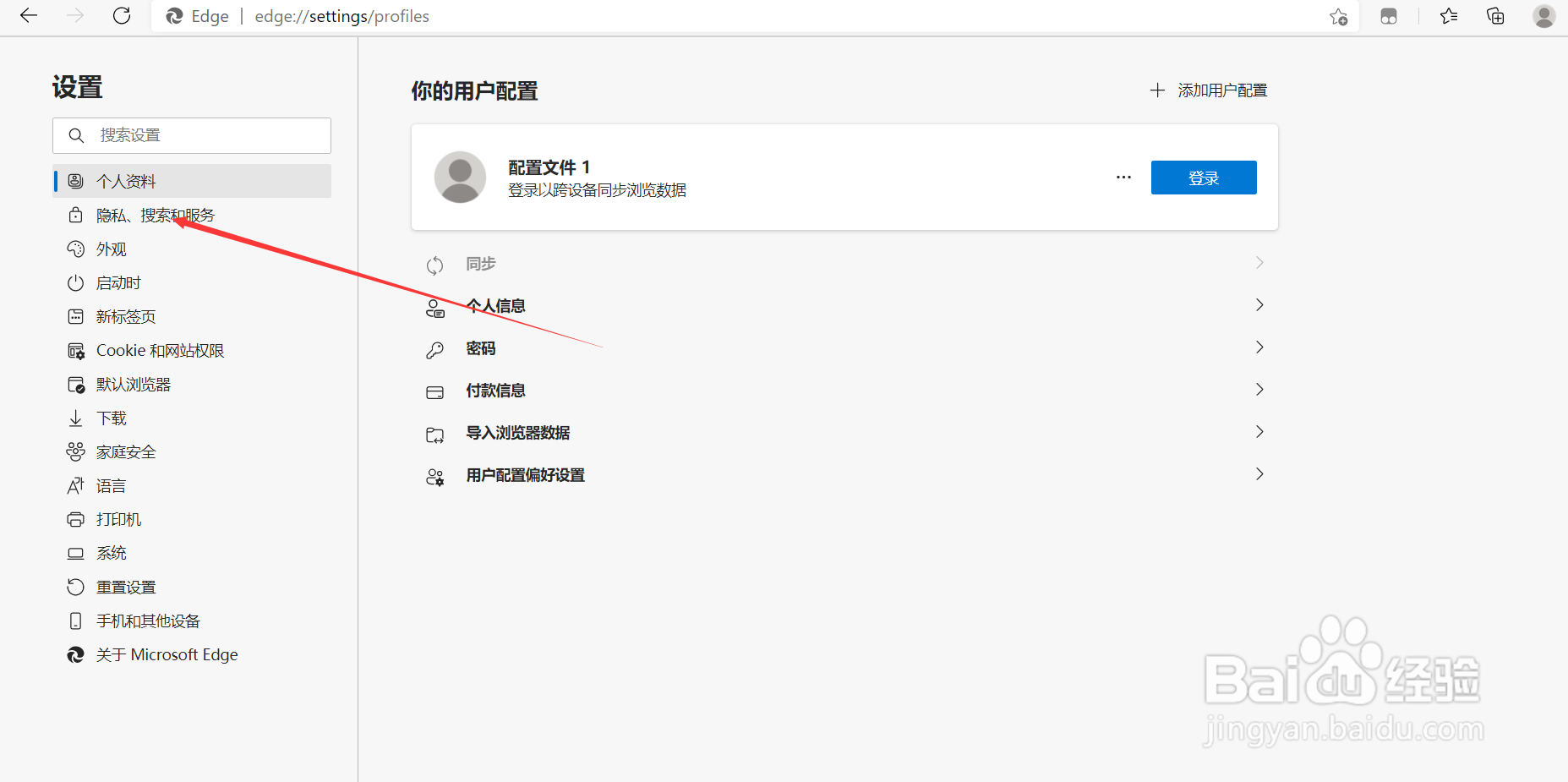Click the search magnifier icon in settings
The height and width of the screenshot is (782, 1568).
76,135
